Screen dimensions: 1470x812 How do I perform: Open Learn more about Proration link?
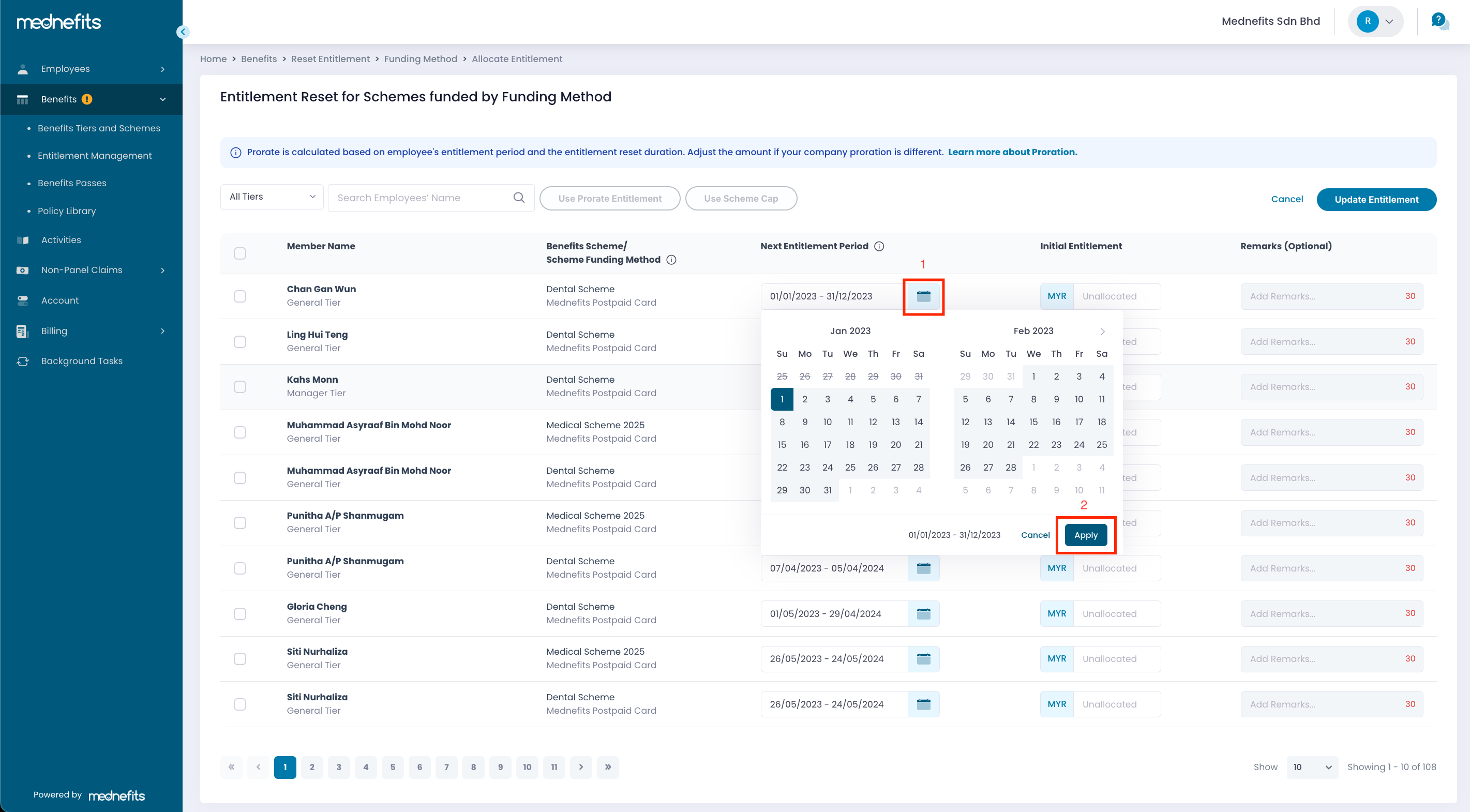click(1012, 152)
